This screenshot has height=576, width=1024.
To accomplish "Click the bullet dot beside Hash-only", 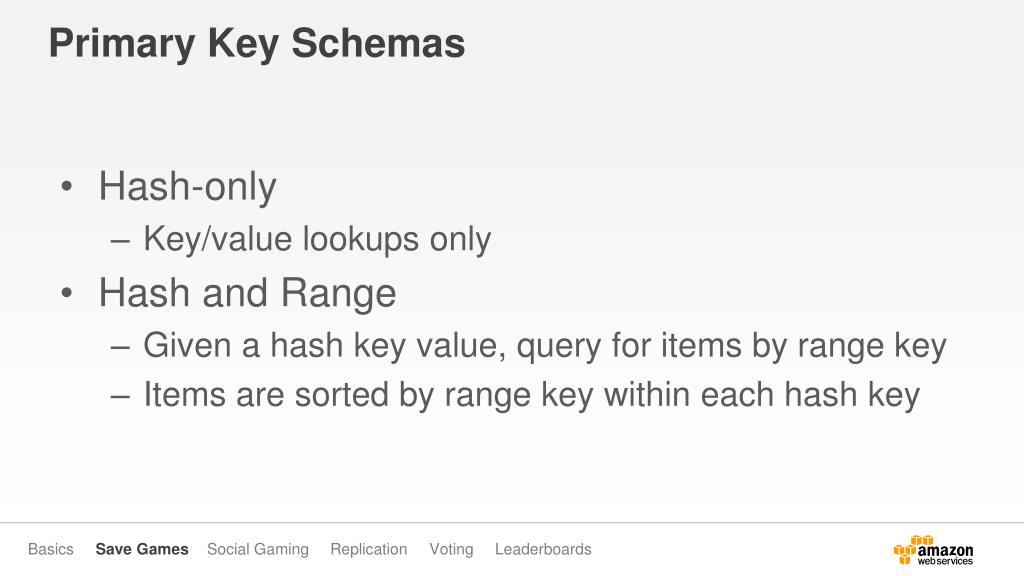I will (x=67, y=187).
